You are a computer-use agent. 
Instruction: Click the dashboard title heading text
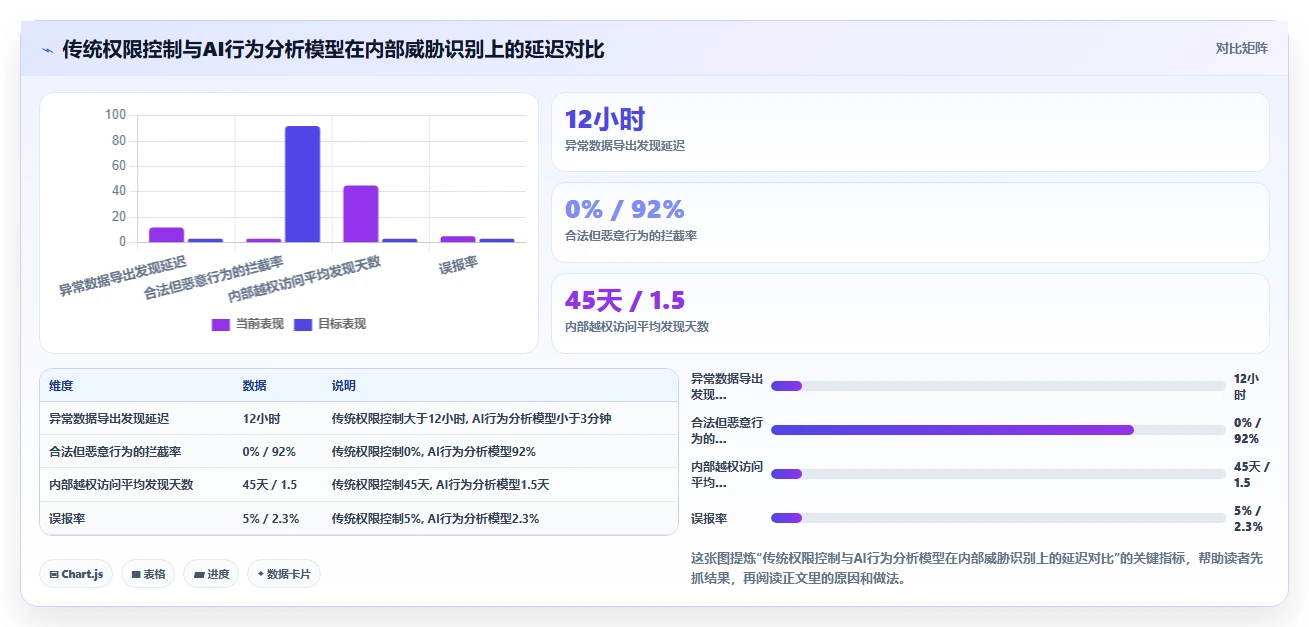tap(333, 49)
